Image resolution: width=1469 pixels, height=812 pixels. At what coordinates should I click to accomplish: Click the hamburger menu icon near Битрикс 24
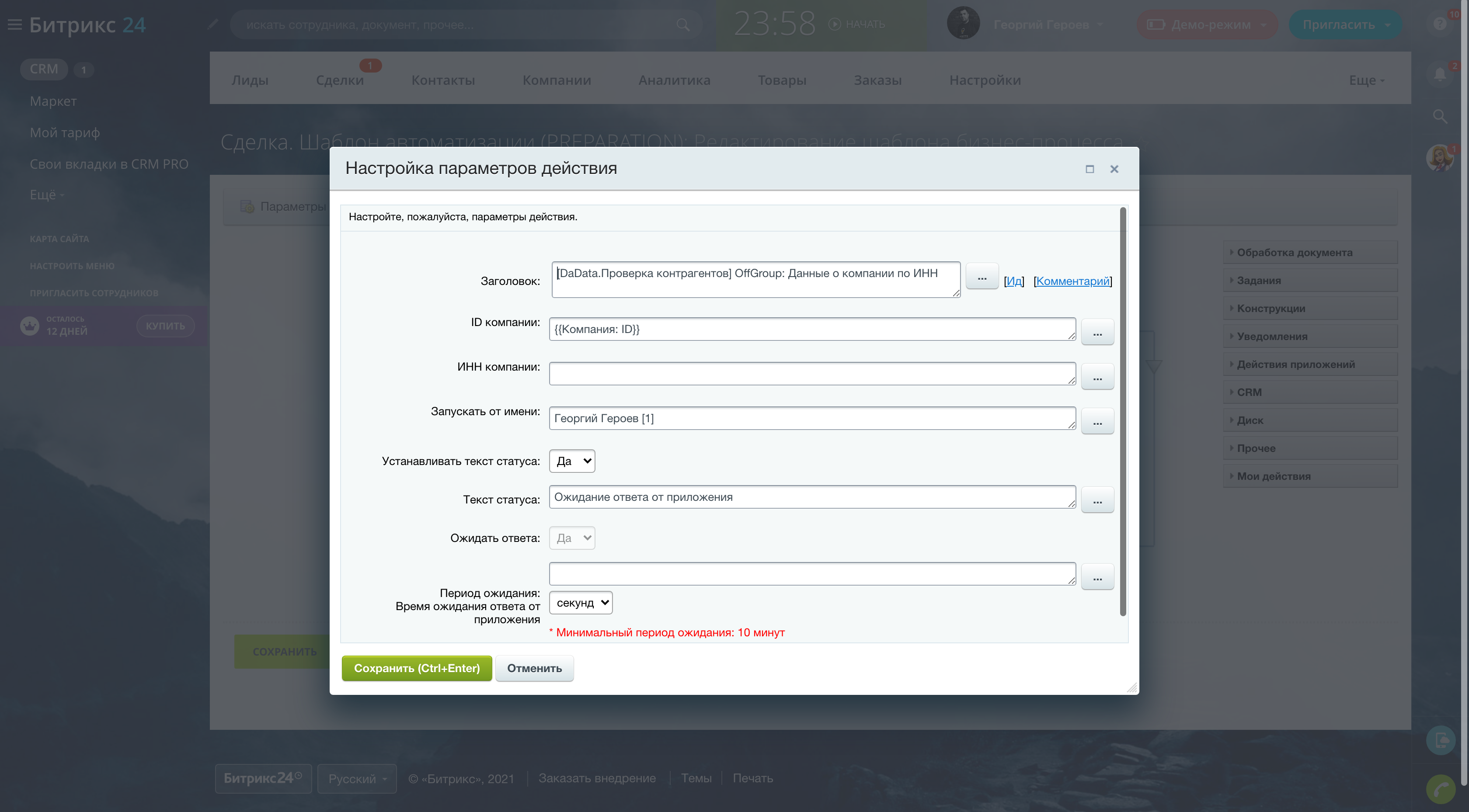[x=14, y=24]
